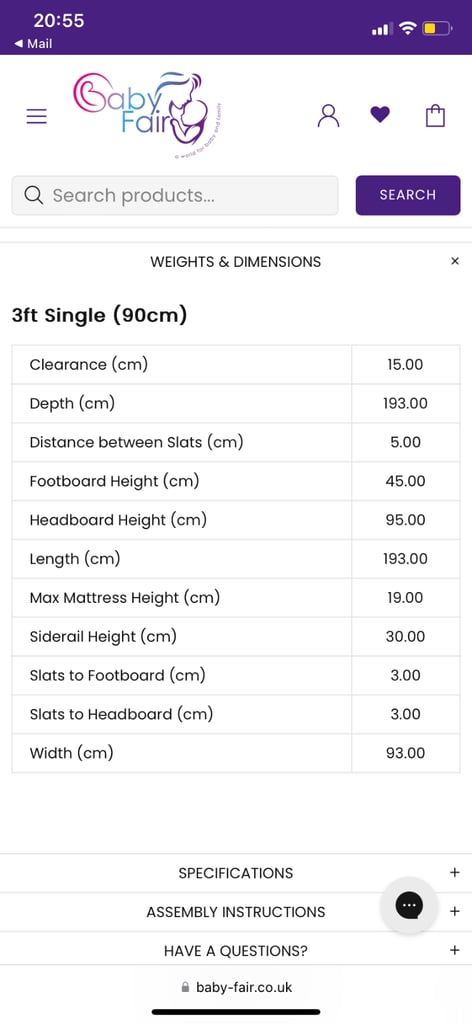Open the hamburger navigation menu
Viewport: 472px width, 1024px height.
coord(37,116)
